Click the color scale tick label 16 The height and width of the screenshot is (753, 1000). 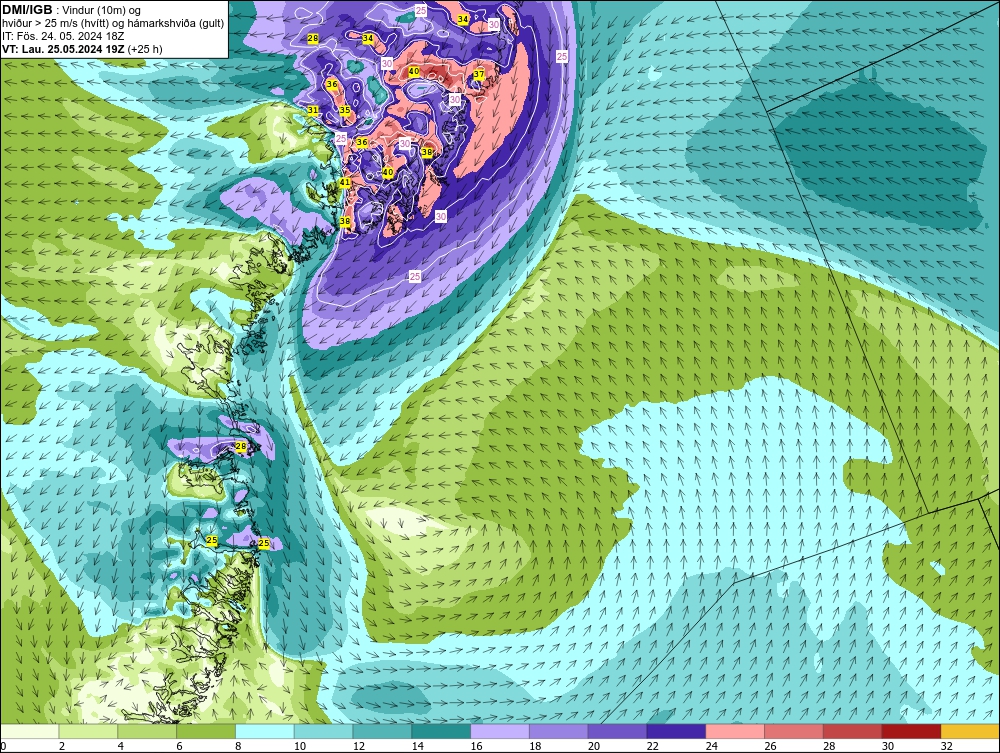click(x=476, y=745)
